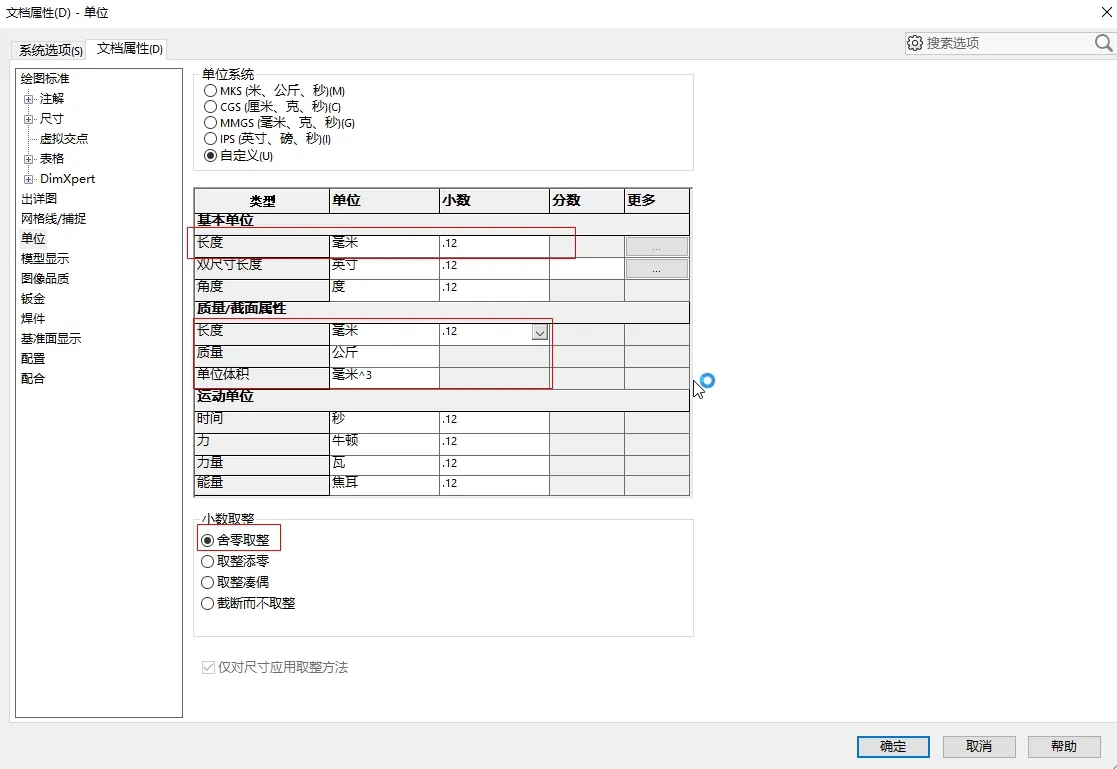Select 出详图 in the tree
Viewport: 1117px width, 769px height.
pyautogui.click(x=38, y=198)
